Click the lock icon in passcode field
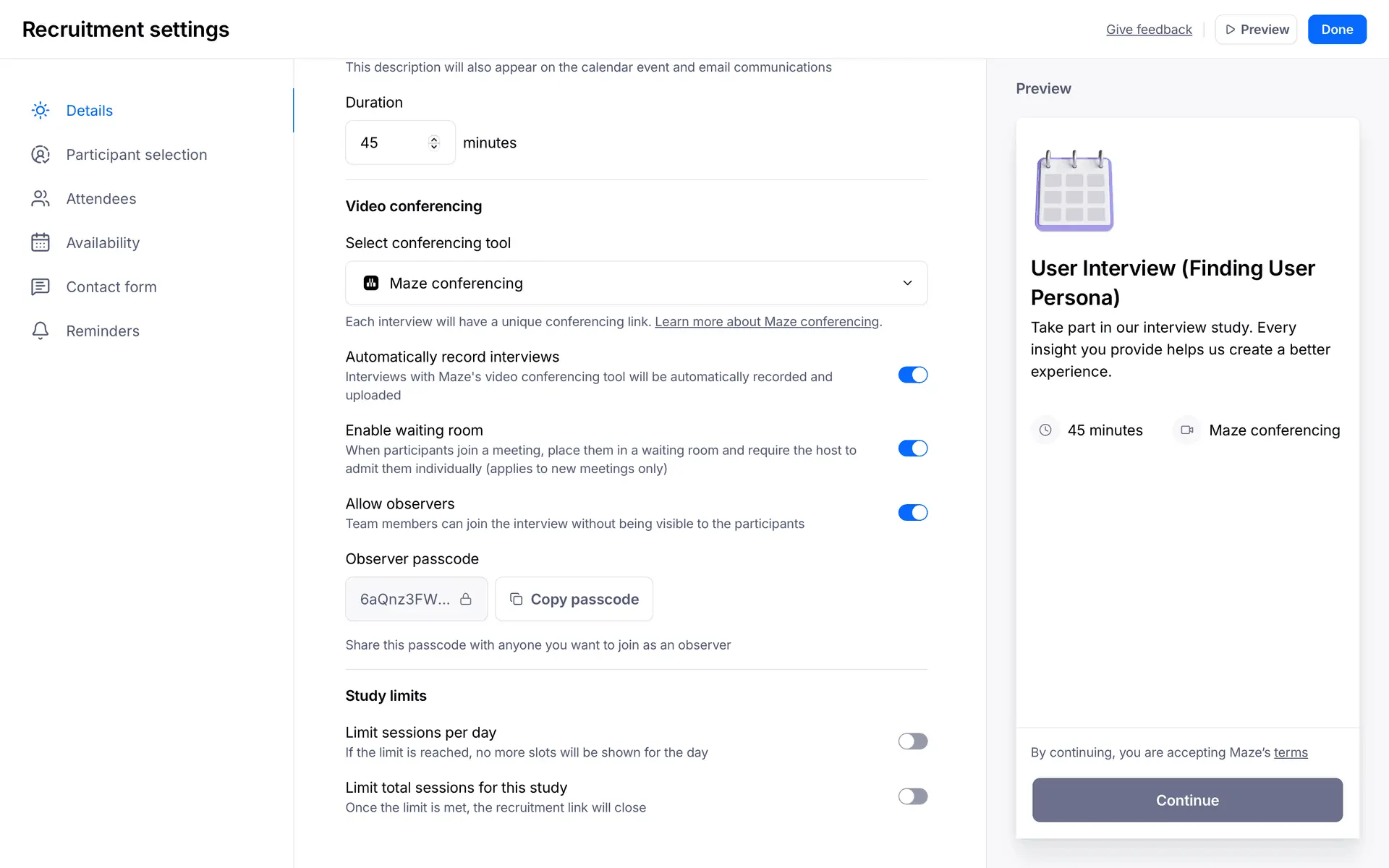Screen dimensions: 1389x868 coord(466,599)
